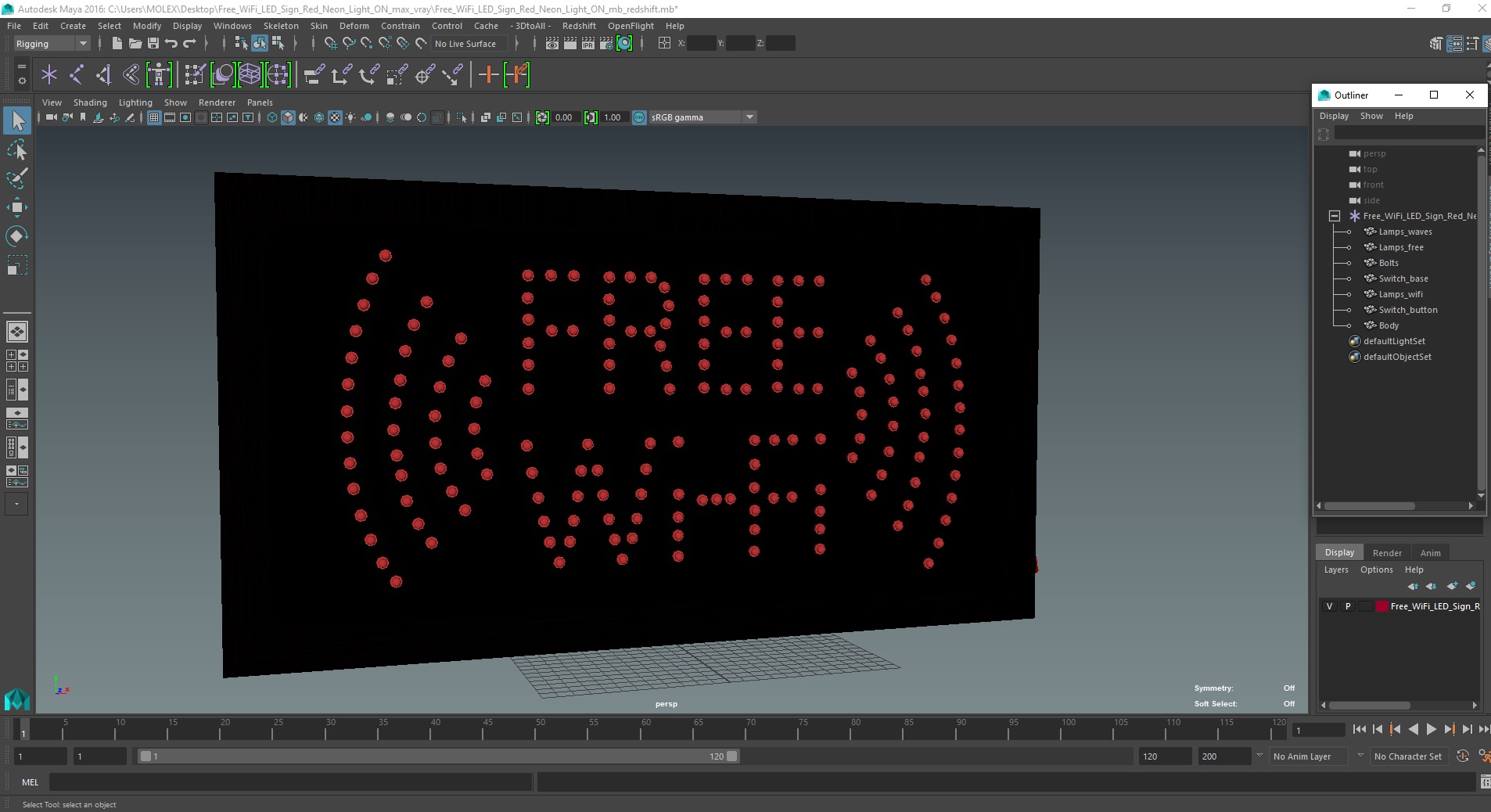Activate the Lasso select tool
This screenshot has width=1491, height=812.
pyautogui.click(x=17, y=149)
